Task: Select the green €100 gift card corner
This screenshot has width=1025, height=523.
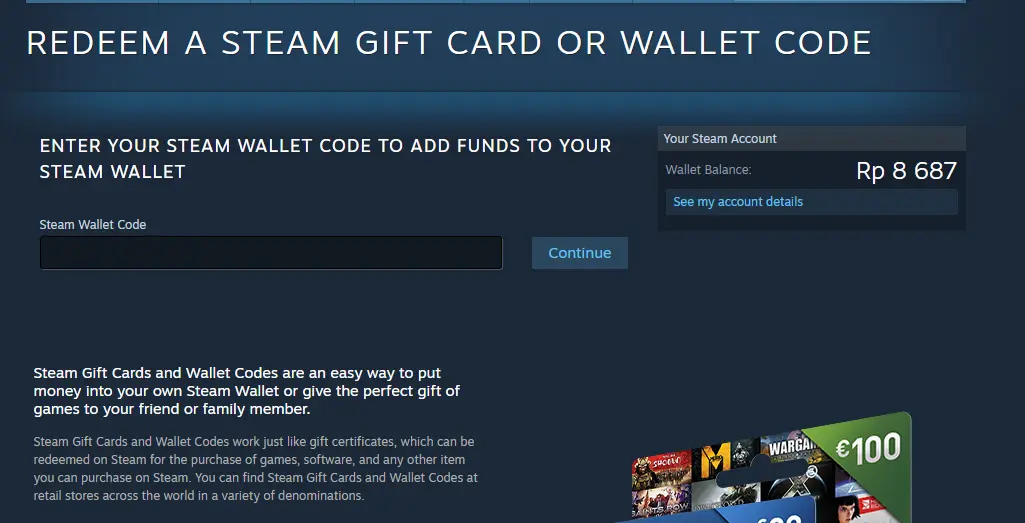Action: tap(866, 448)
